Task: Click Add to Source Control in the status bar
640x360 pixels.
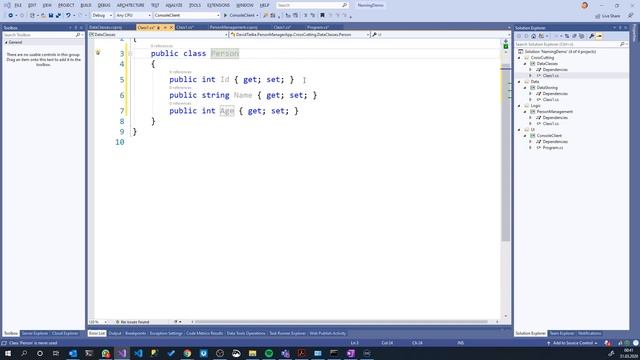Action: [x=573, y=343]
